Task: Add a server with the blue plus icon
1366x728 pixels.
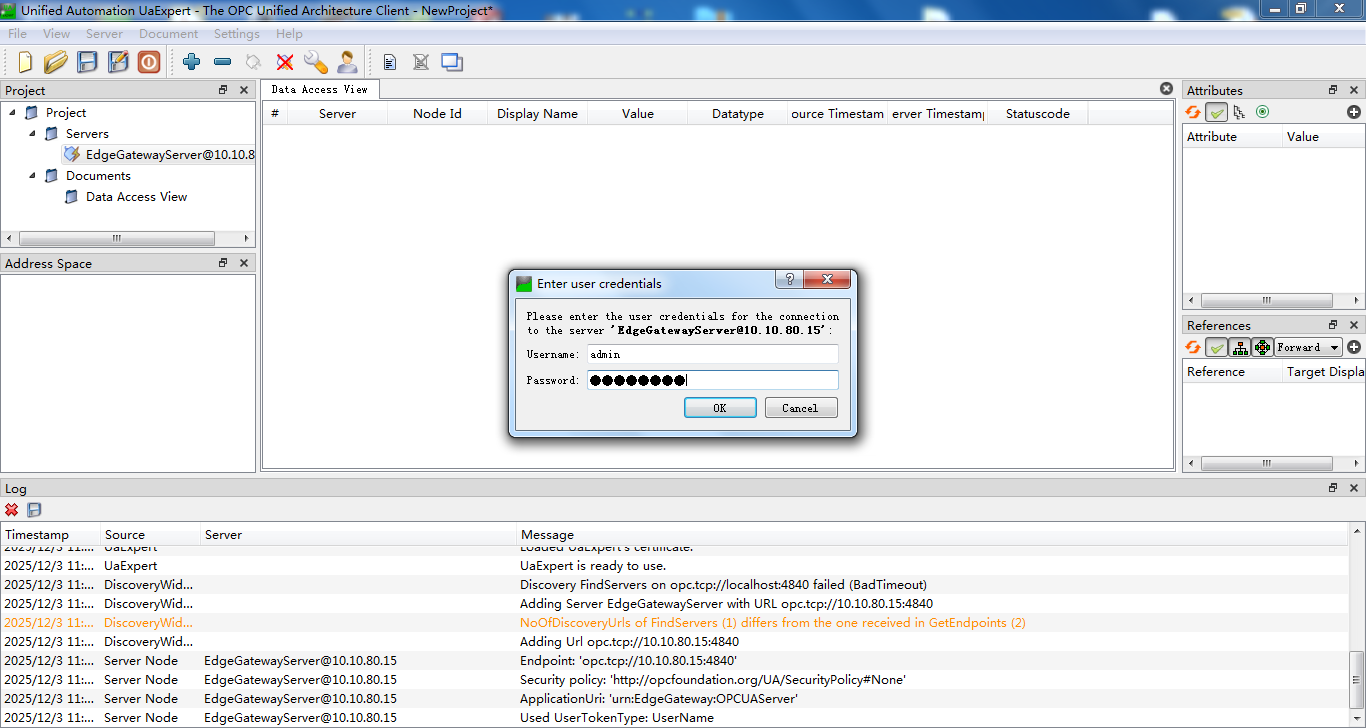Action: click(x=192, y=62)
